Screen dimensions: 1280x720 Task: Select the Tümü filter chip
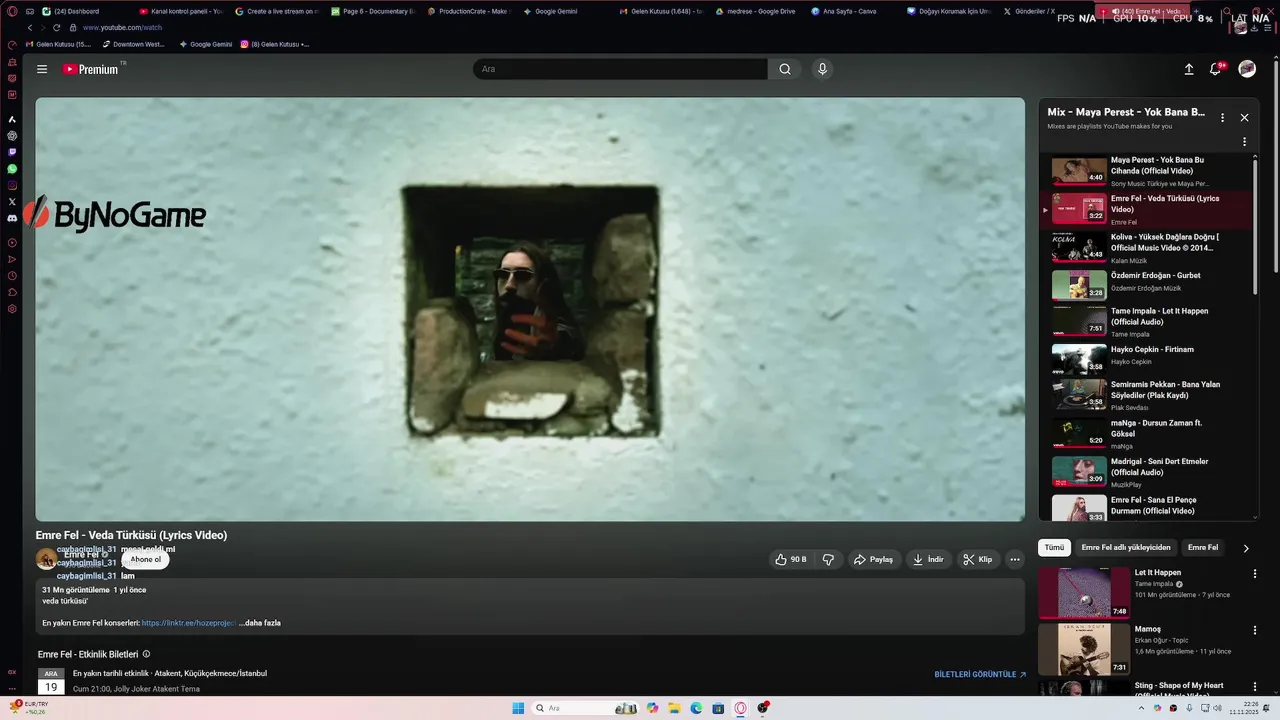pyautogui.click(x=1054, y=548)
